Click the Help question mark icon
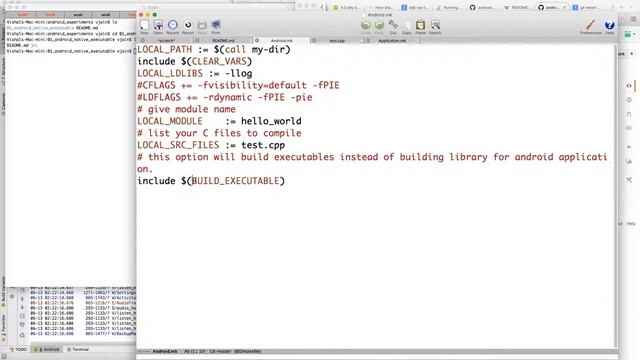This screenshot has height=360, width=640. [x=609, y=27]
